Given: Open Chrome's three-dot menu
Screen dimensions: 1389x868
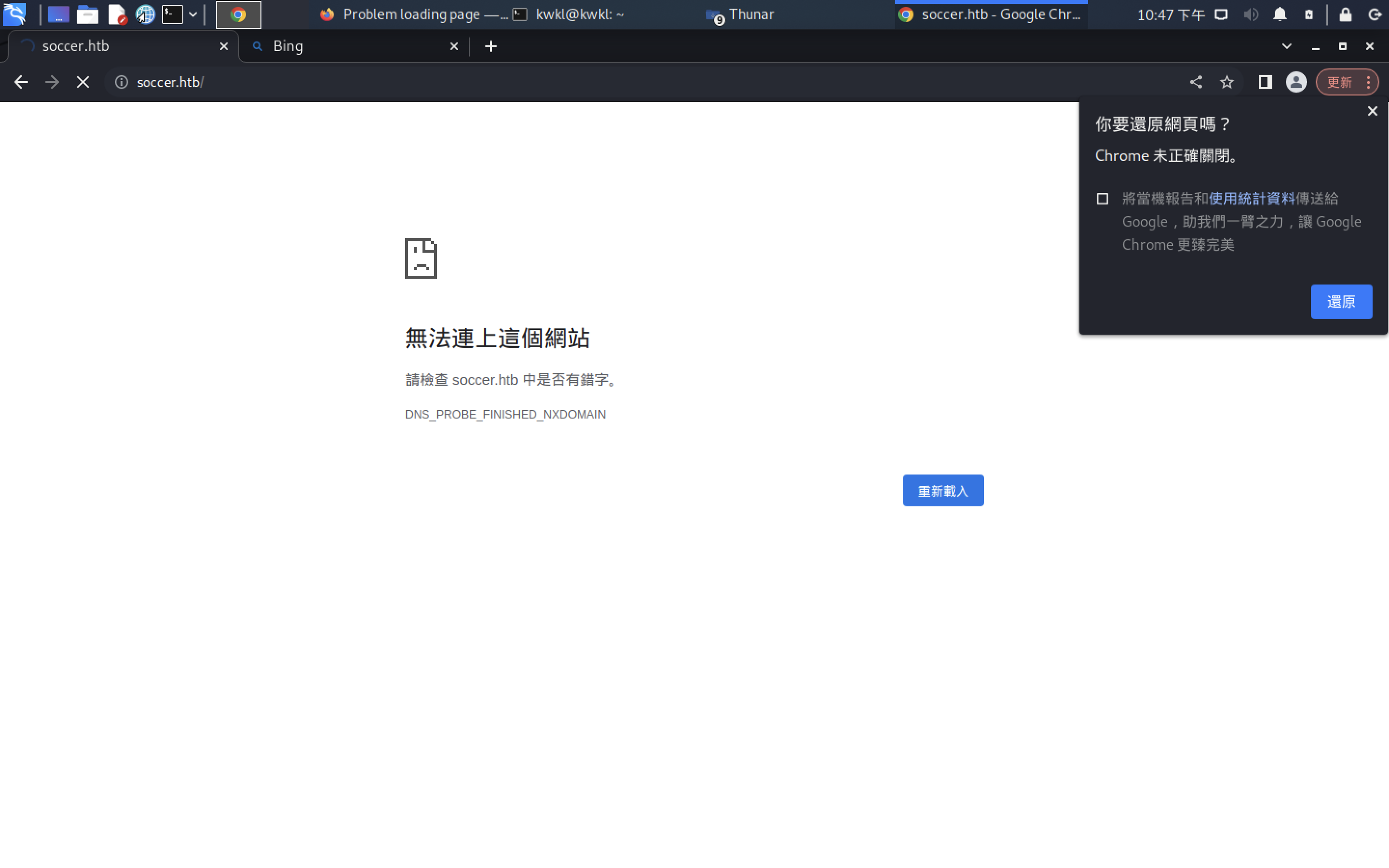Looking at the screenshot, I should (1368, 82).
